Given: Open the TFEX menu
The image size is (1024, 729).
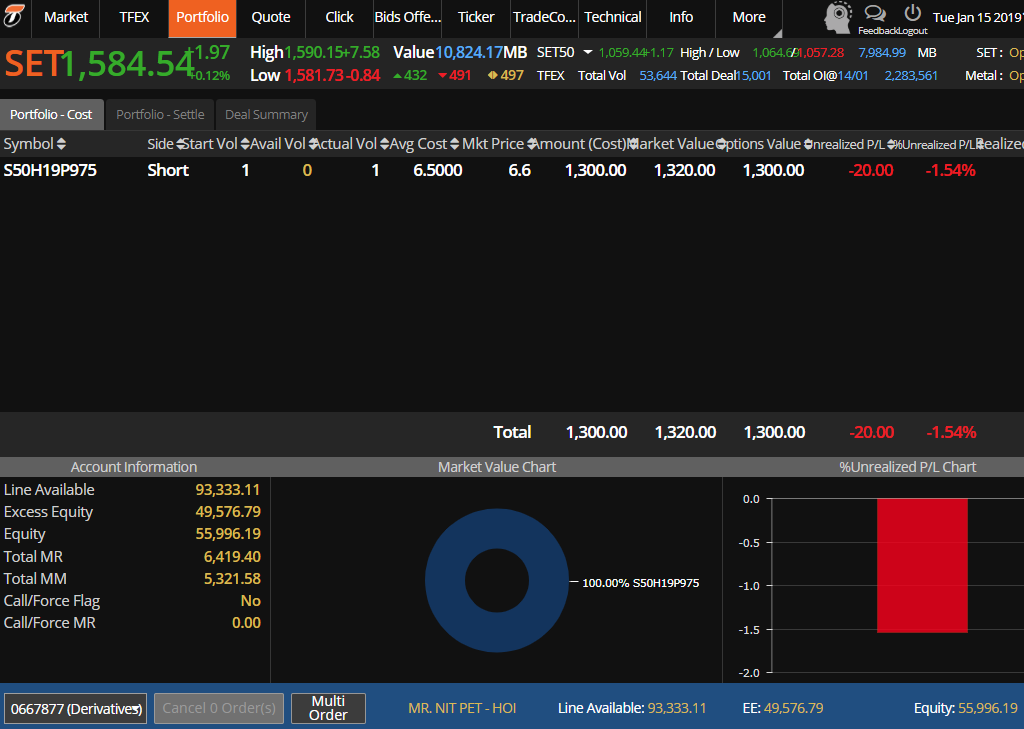Looking at the screenshot, I should coord(134,17).
